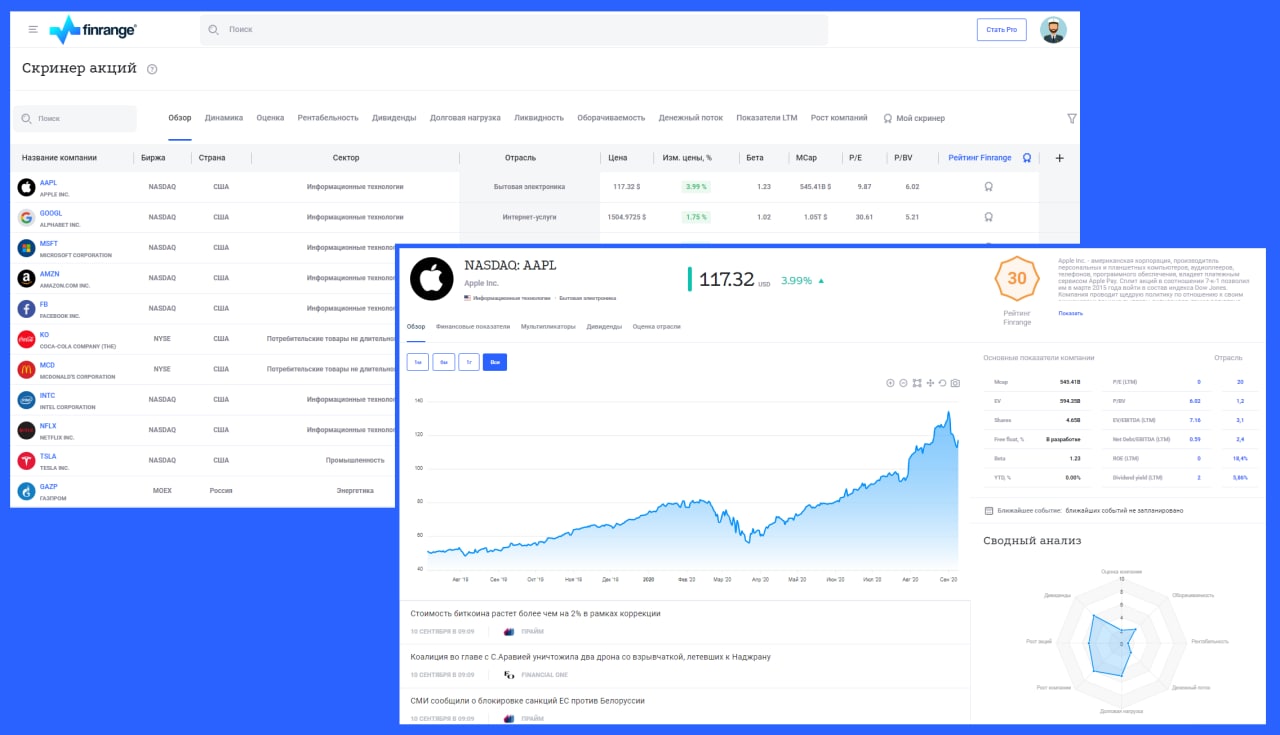Click the top global Поиск search field
Viewport: 1280px width, 735px height.
[514, 30]
